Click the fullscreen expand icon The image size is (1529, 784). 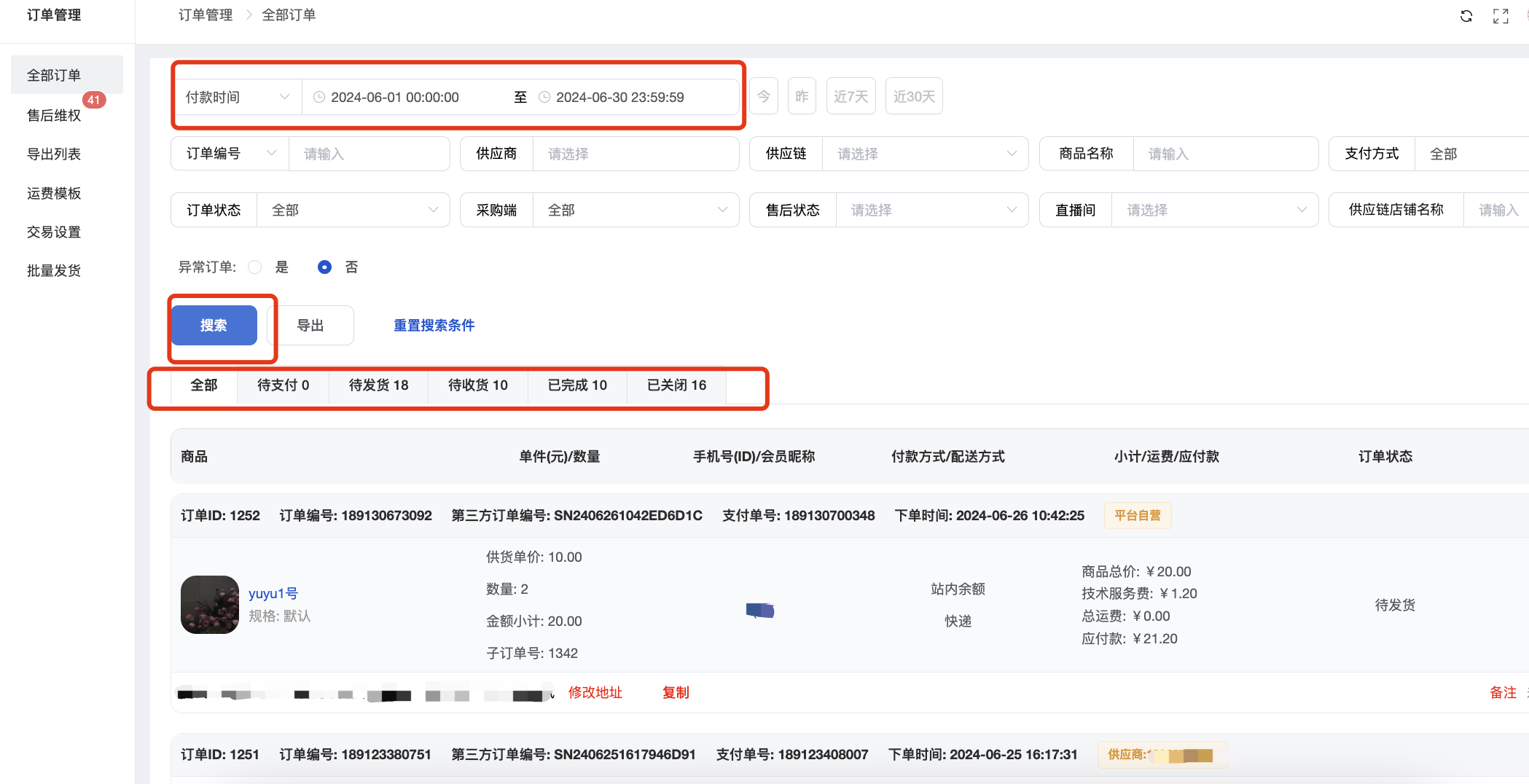1501,16
